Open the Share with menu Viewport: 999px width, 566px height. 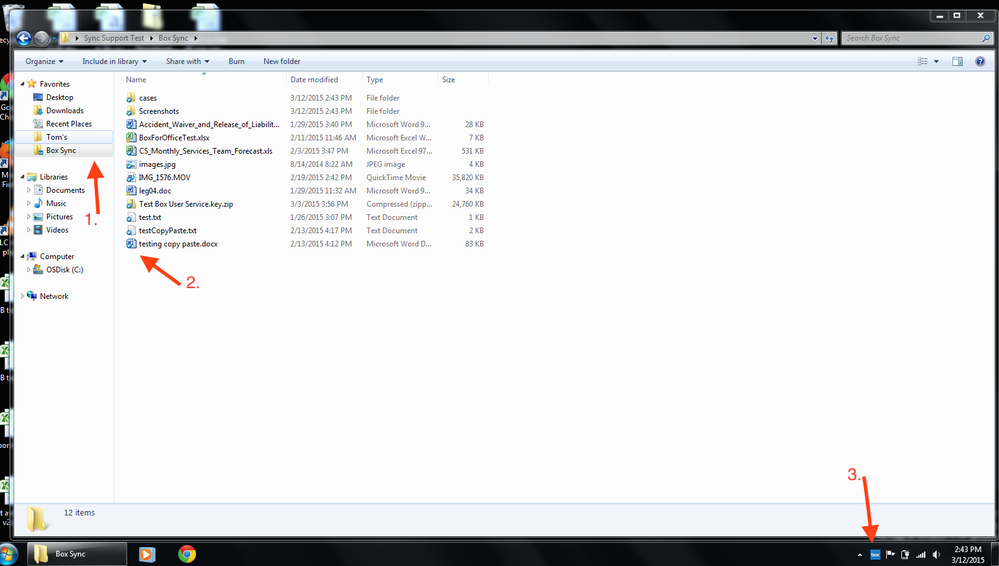click(187, 61)
